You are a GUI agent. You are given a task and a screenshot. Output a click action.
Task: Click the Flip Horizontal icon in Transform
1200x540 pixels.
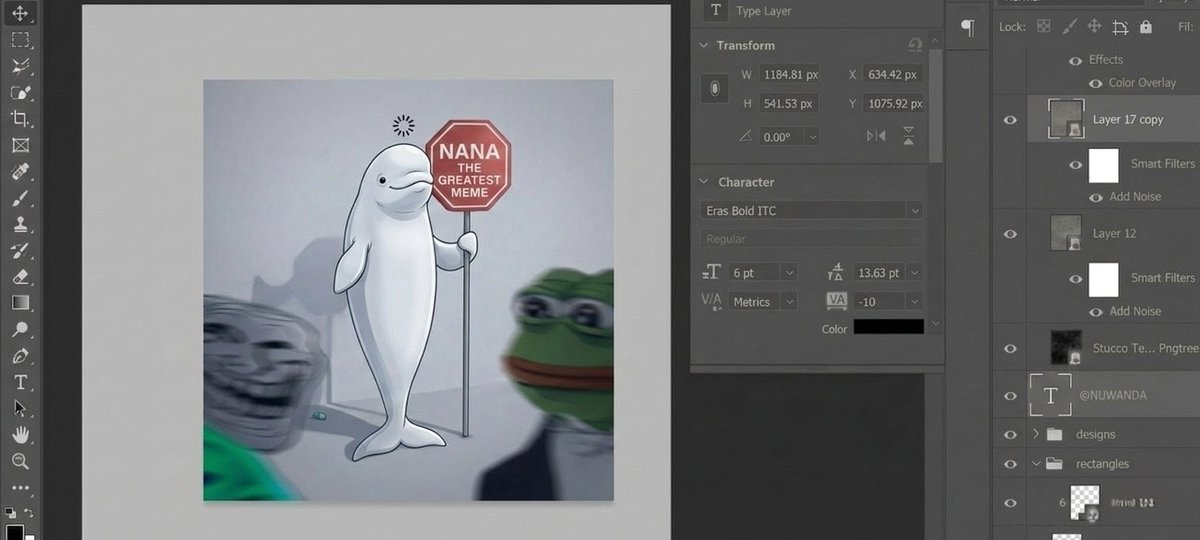[876, 135]
